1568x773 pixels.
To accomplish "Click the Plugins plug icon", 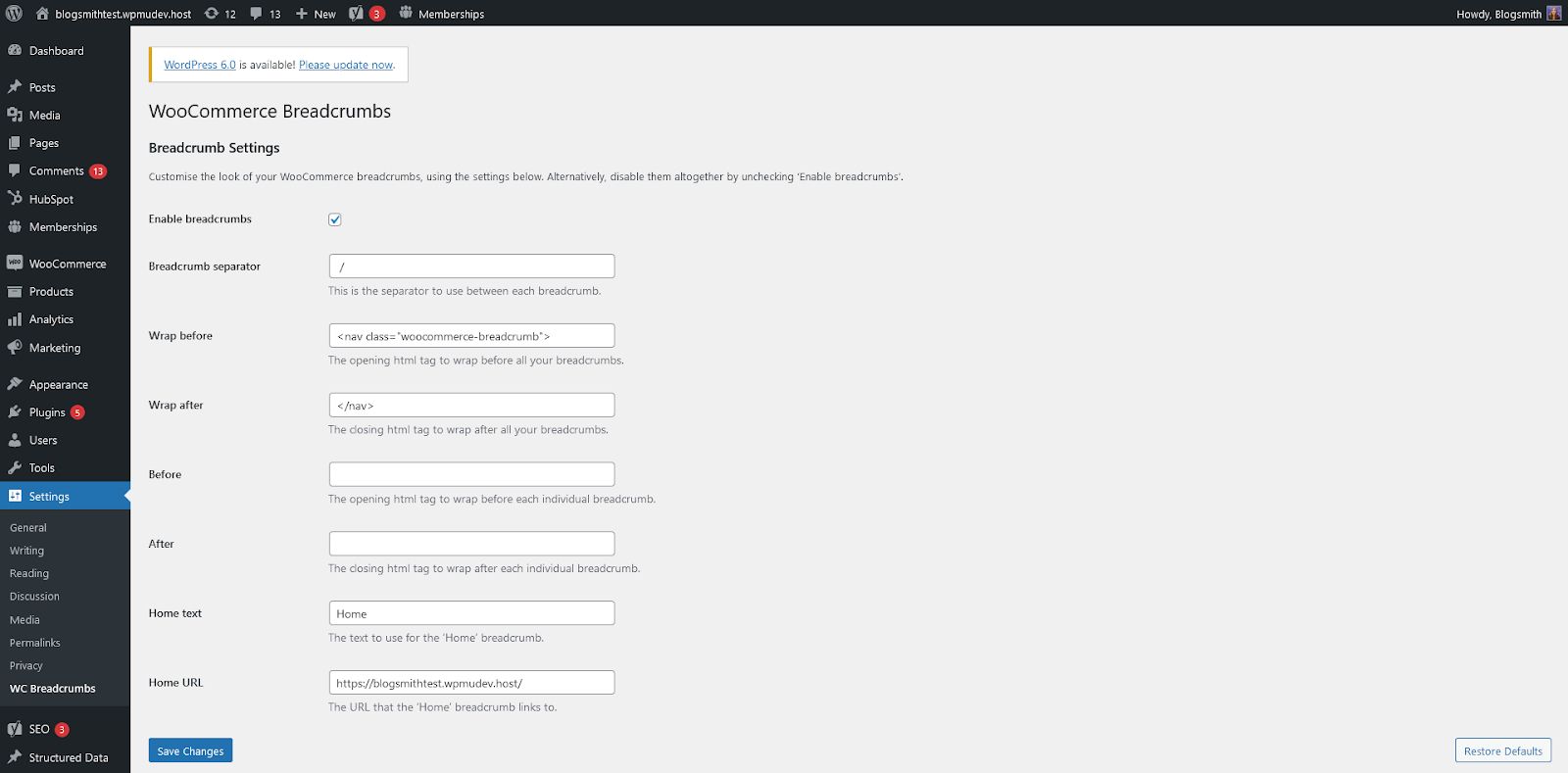I will [x=15, y=411].
